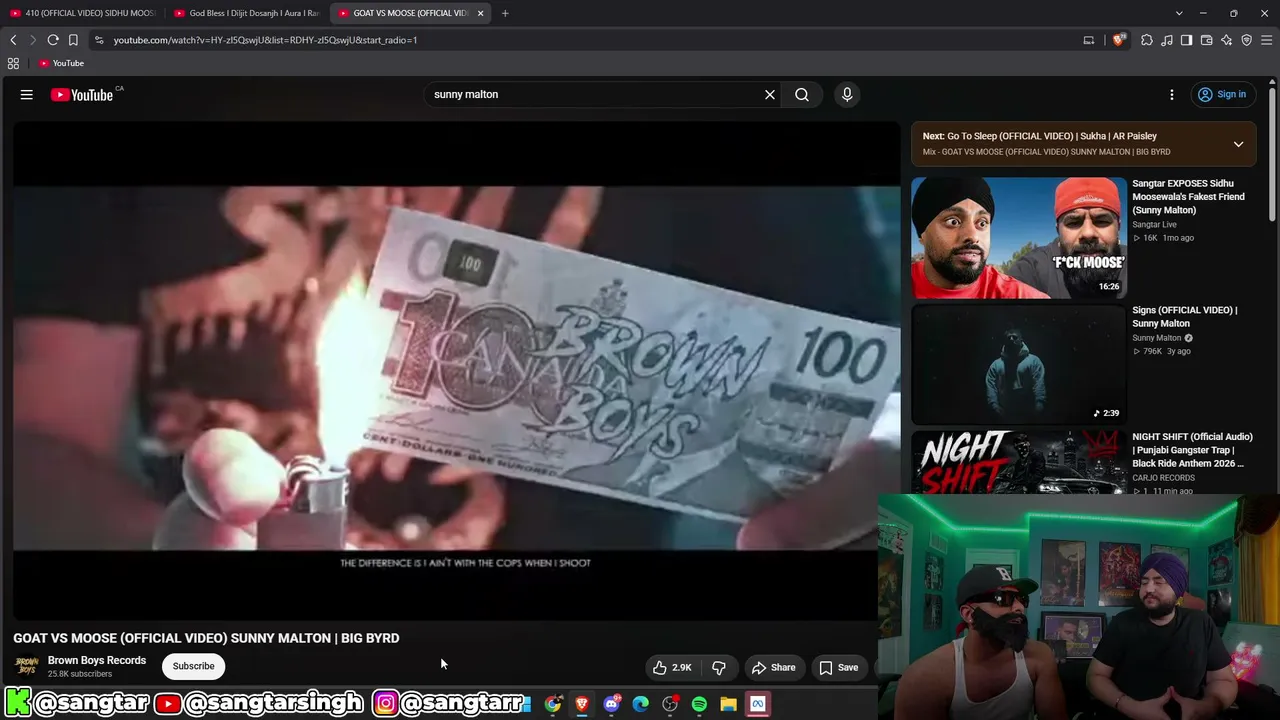The image size is (1280, 720).
Task: Open Spotify from the taskbar
Action: (x=699, y=704)
